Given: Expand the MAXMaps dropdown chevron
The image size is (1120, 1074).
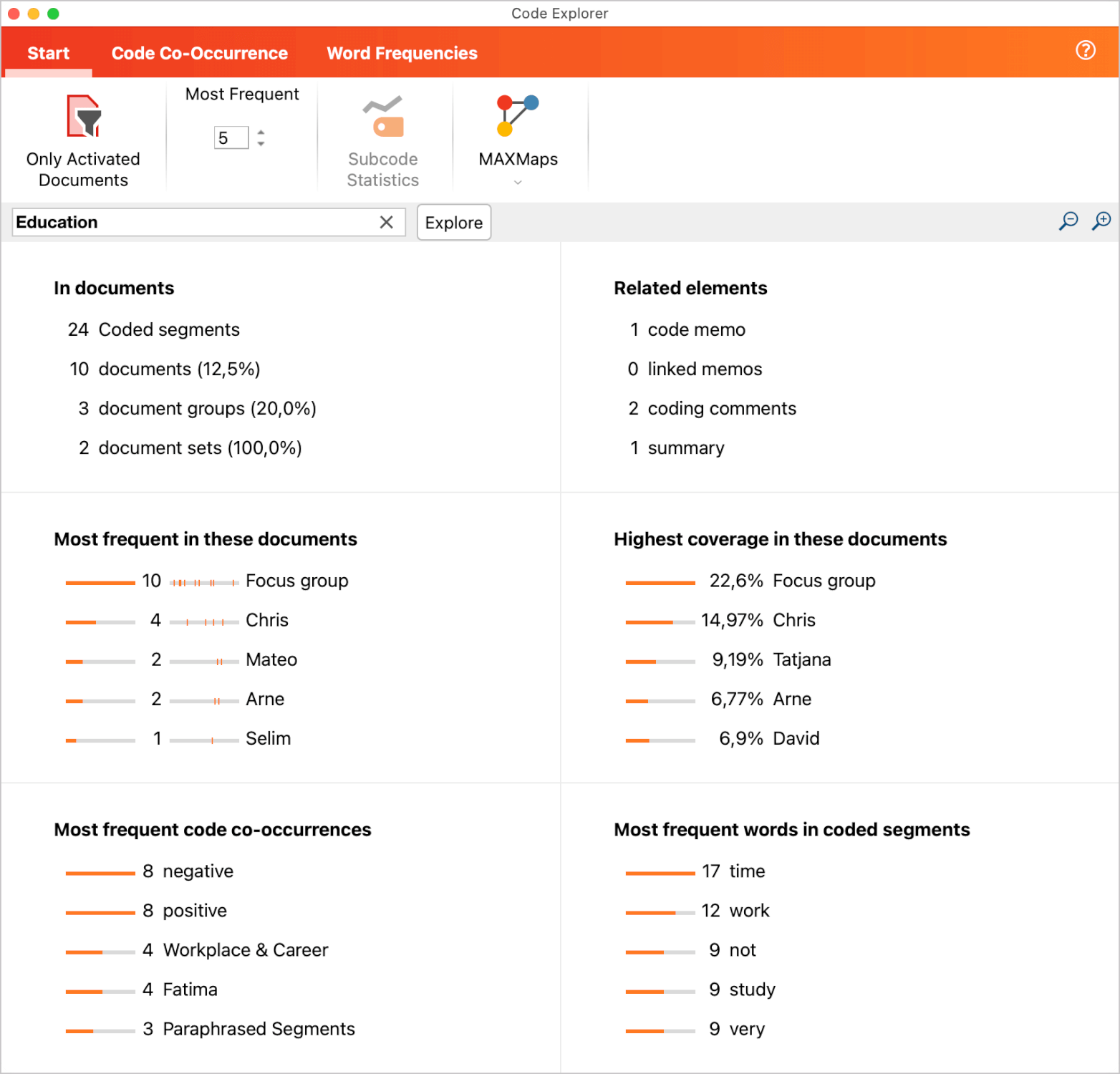Looking at the screenshot, I should (x=517, y=183).
